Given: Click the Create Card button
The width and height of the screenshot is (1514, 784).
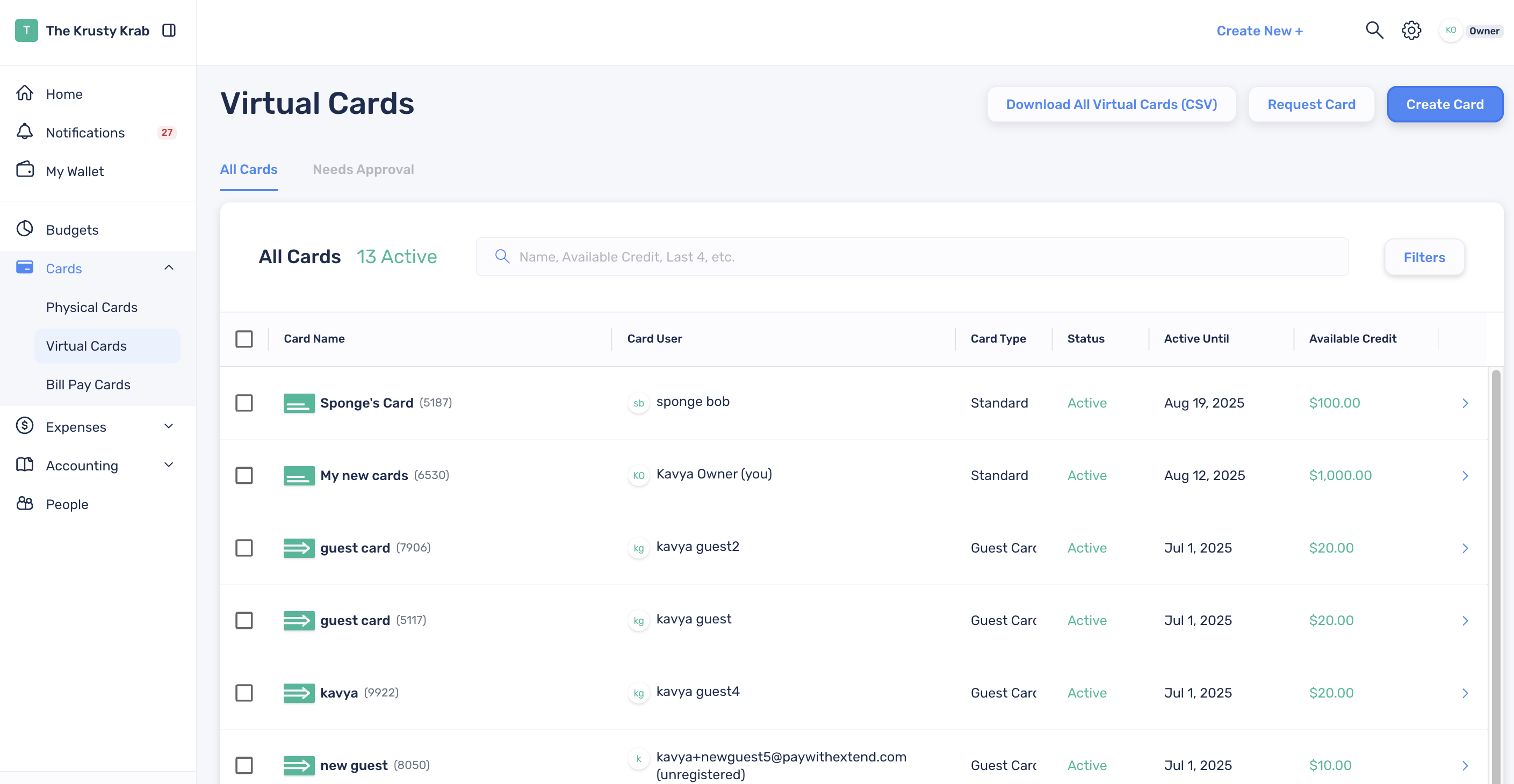Looking at the screenshot, I should click(1445, 104).
